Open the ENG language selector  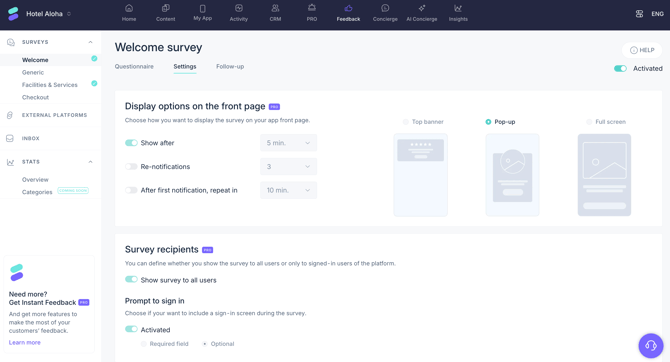click(x=657, y=14)
